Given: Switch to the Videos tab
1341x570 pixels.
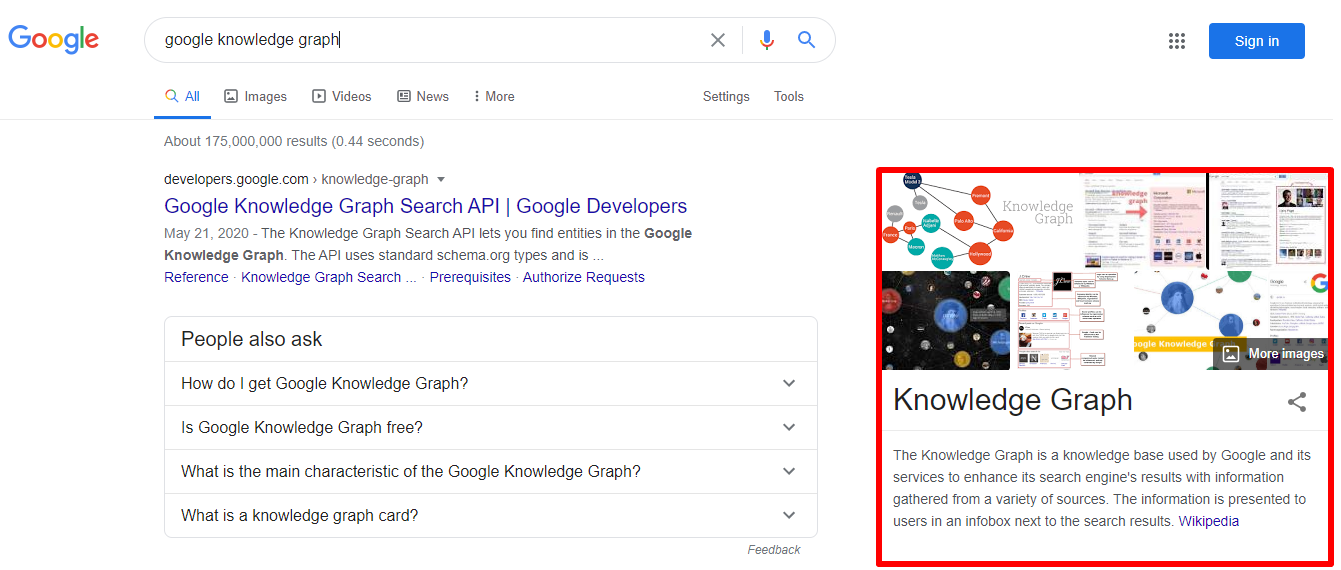Looking at the screenshot, I should pyautogui.click(x=342, y=97).
